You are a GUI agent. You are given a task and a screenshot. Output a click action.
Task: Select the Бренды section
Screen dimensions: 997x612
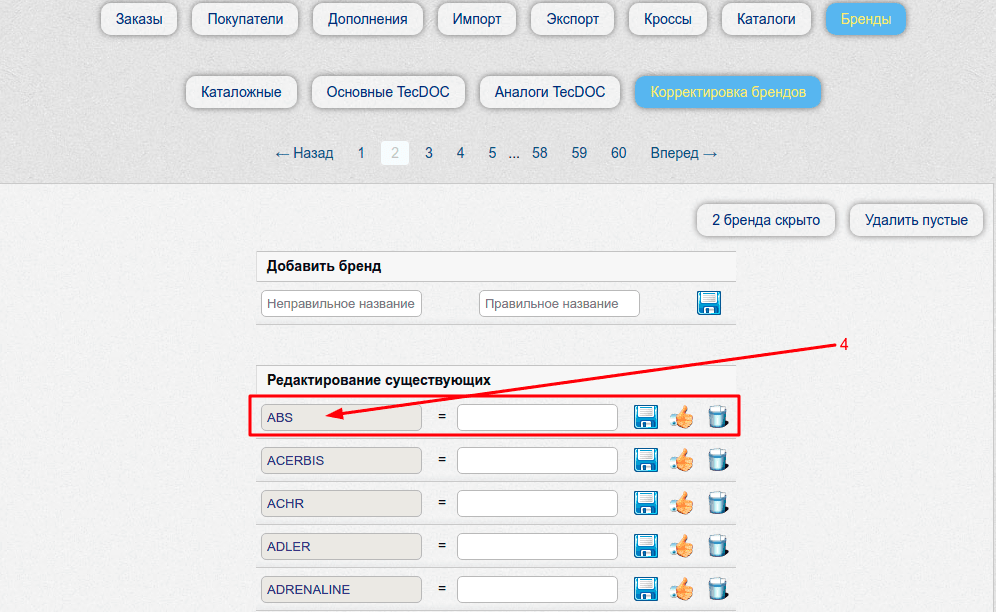[866, 19]
